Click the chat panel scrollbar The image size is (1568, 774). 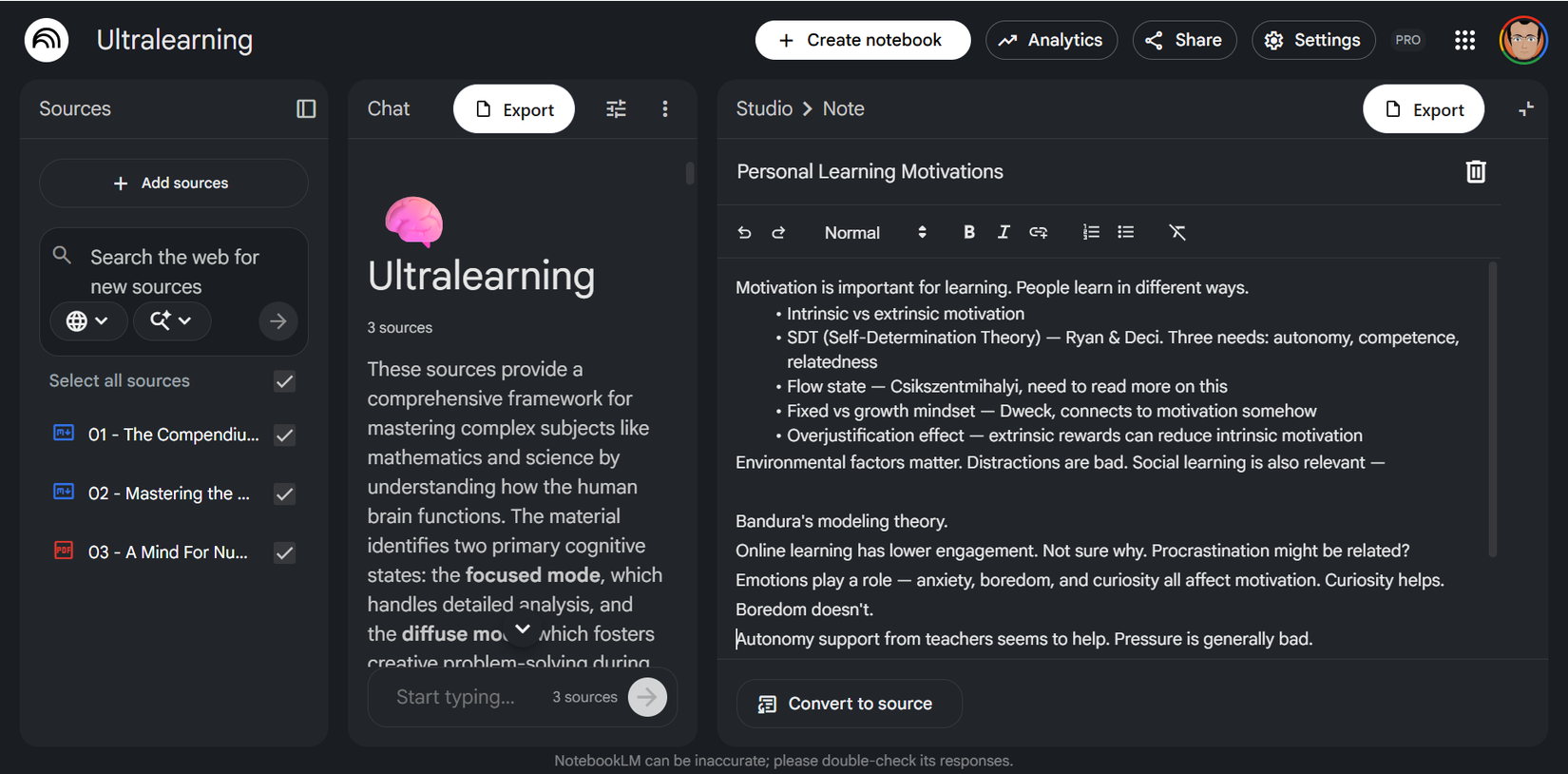[690, 173]
